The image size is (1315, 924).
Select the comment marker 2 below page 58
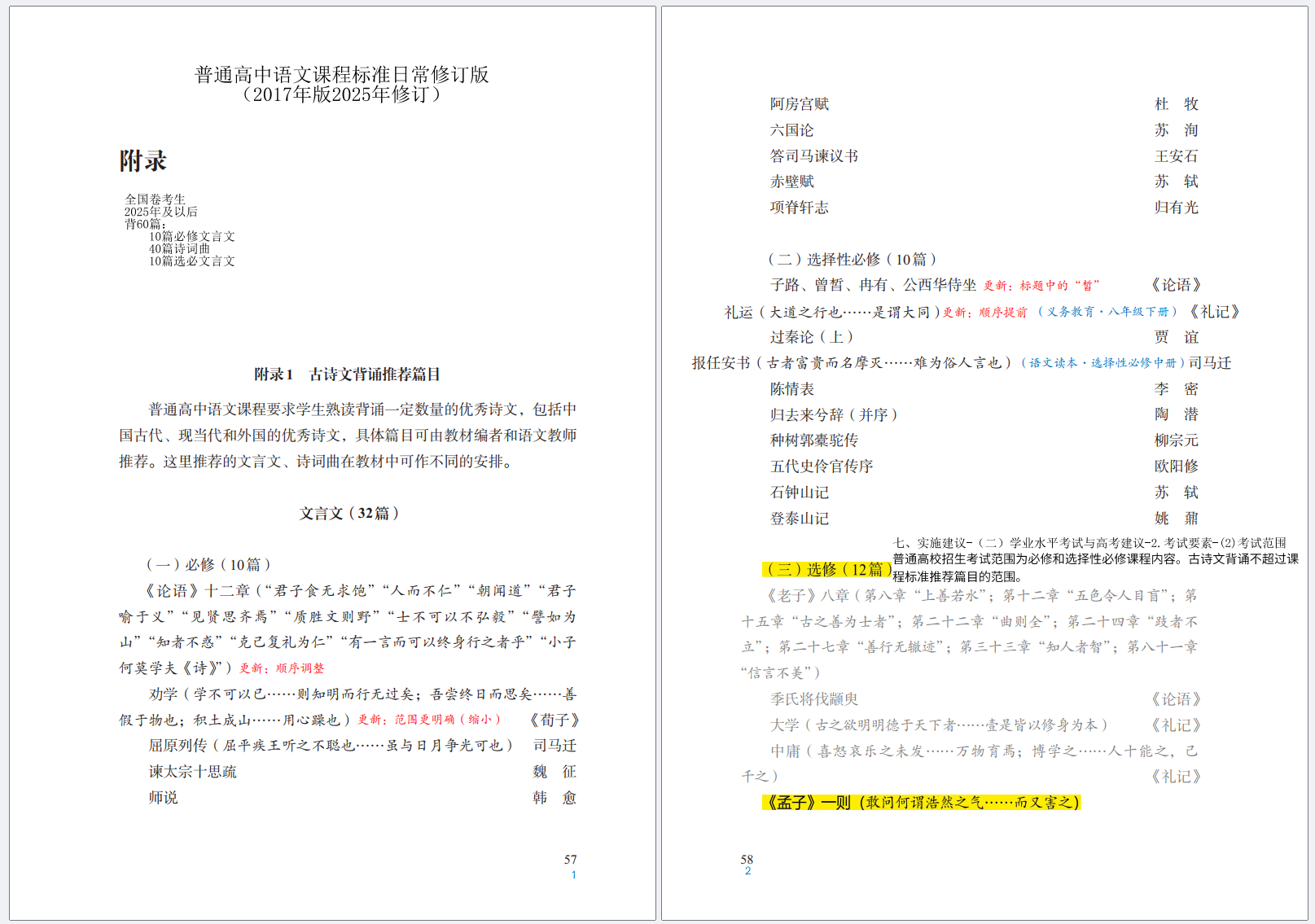click(x=747, y=872)
